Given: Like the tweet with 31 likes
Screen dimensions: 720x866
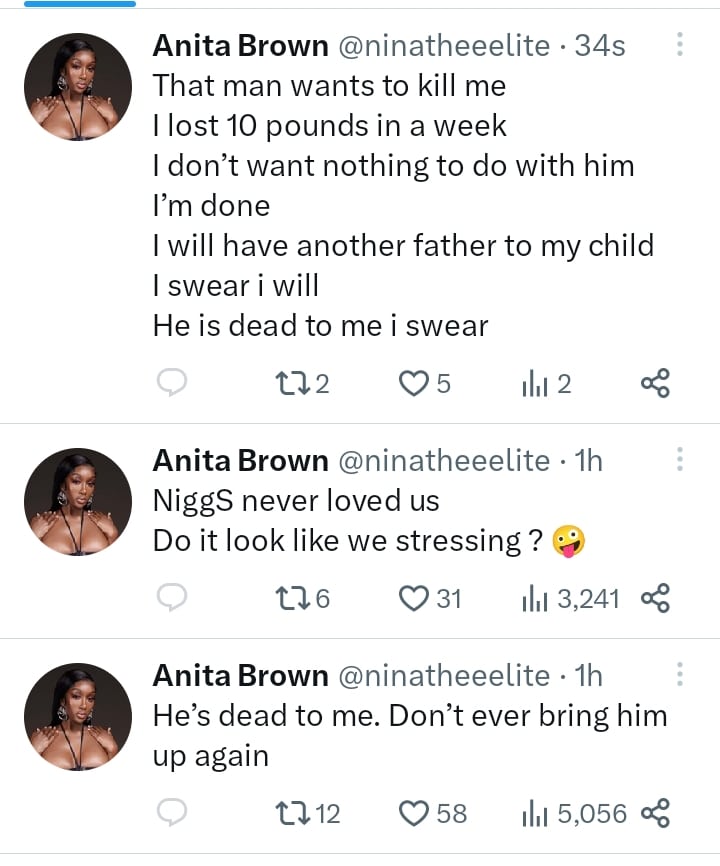Looking at the screenshot, I should pyautogui.click(x=414, y=598).
